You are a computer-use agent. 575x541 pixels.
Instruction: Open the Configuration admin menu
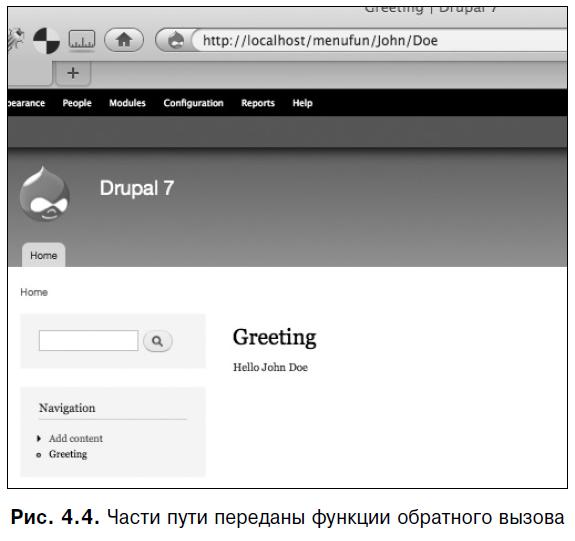pyautogui.click(x=193, y=103)
